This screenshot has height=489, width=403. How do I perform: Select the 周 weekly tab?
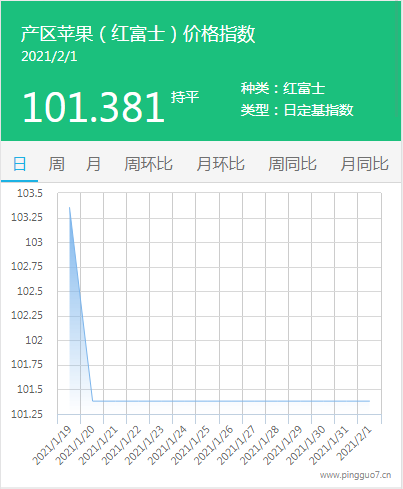pyautogui.click(x=56, y=164)
